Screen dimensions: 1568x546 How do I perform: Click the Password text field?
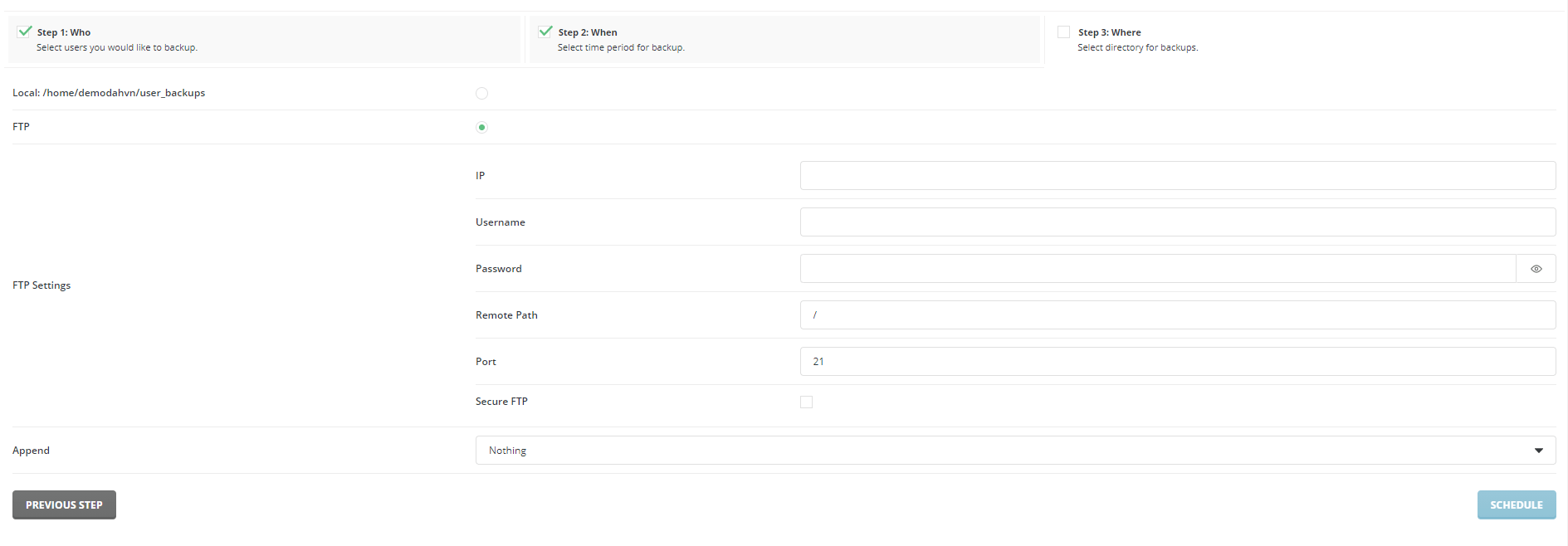click(x=1157, y=269)
